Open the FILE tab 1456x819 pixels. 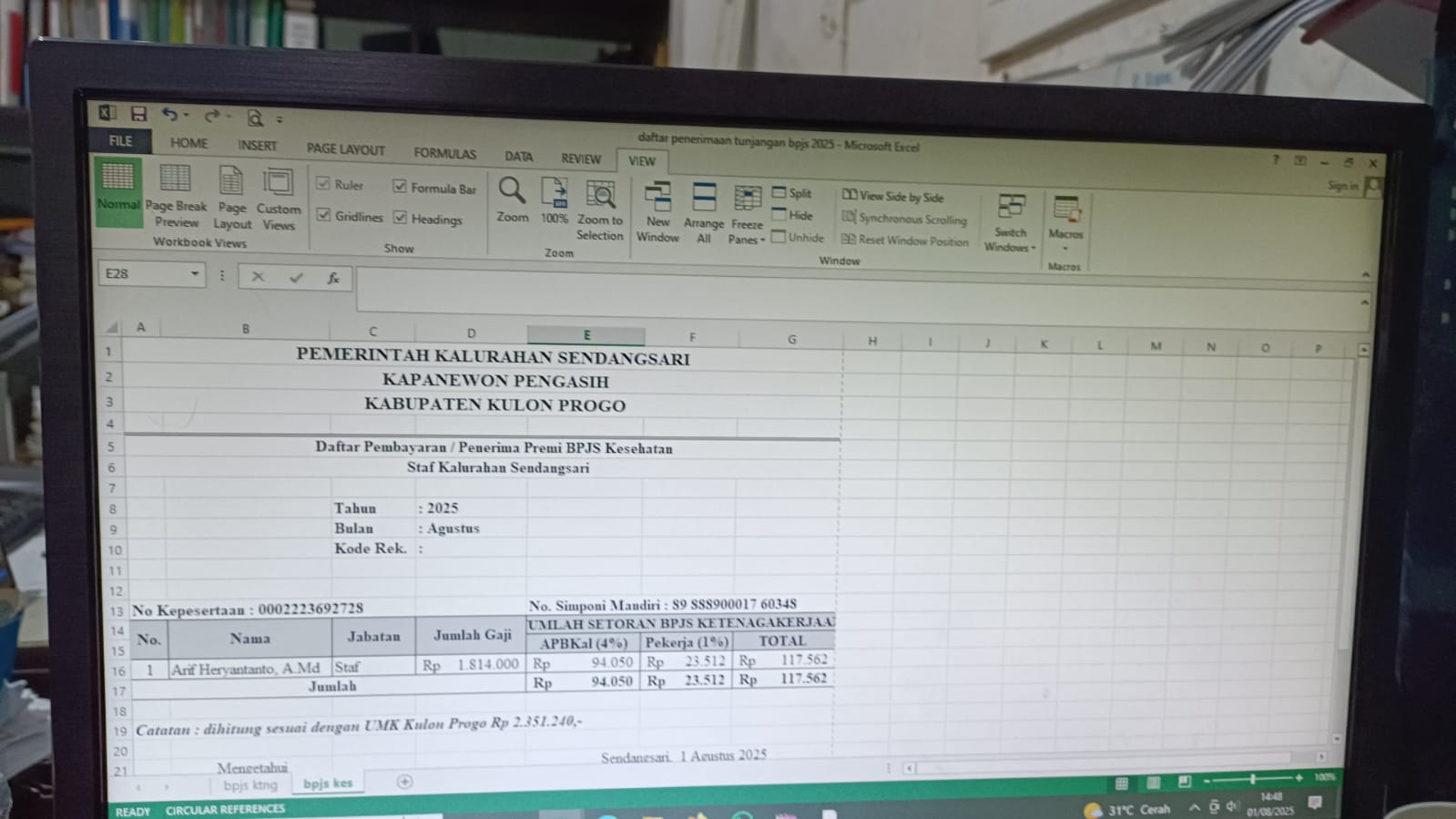pos(120,141)
